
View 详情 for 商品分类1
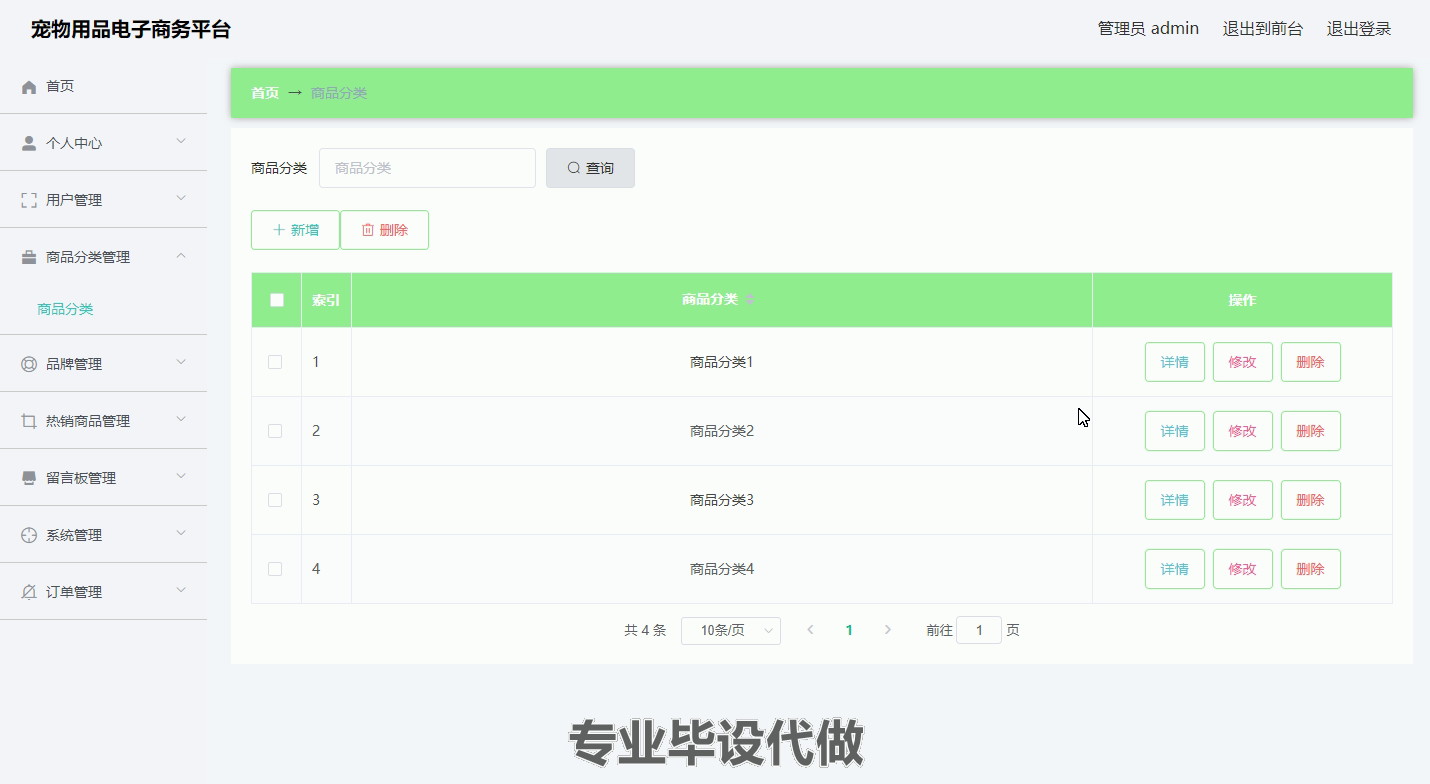(x=1175, y=362)
